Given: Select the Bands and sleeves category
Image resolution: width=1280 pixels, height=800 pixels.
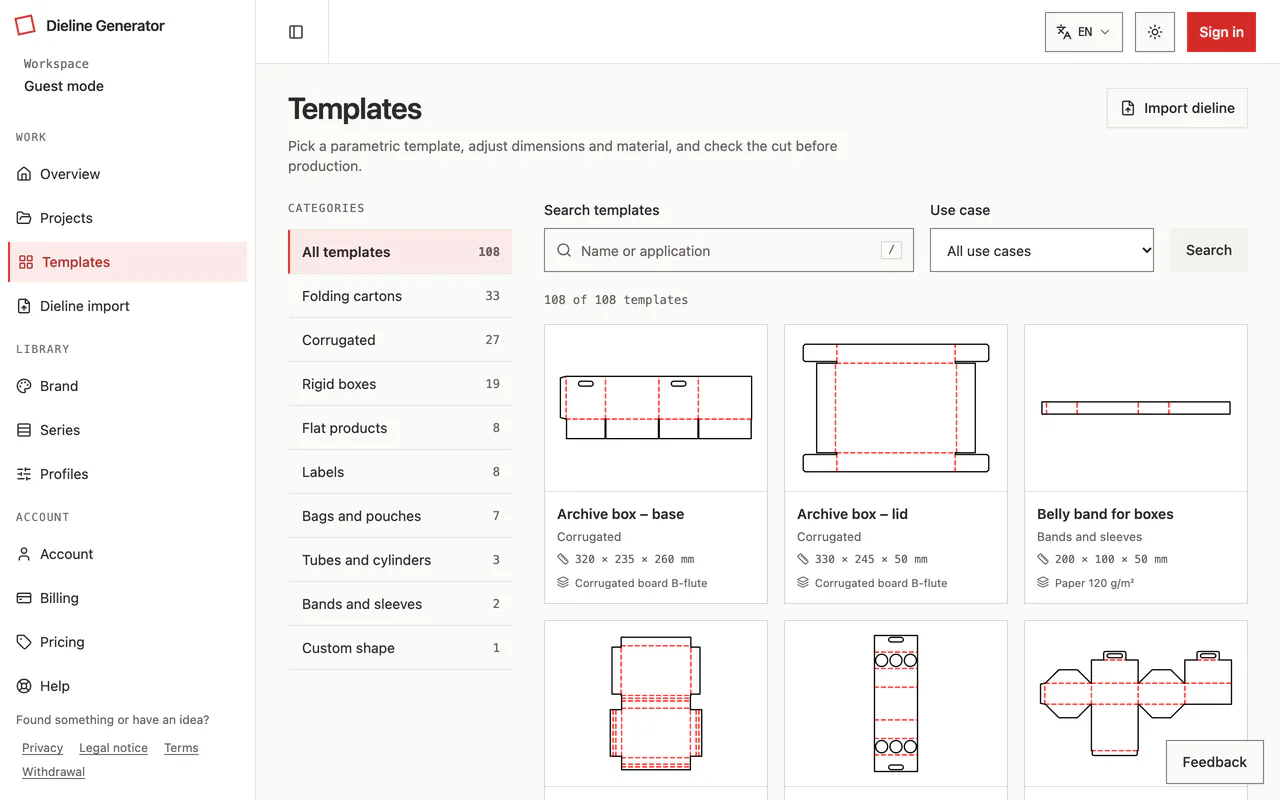Looking at the screenshot, I should click(x=400, y=604).
